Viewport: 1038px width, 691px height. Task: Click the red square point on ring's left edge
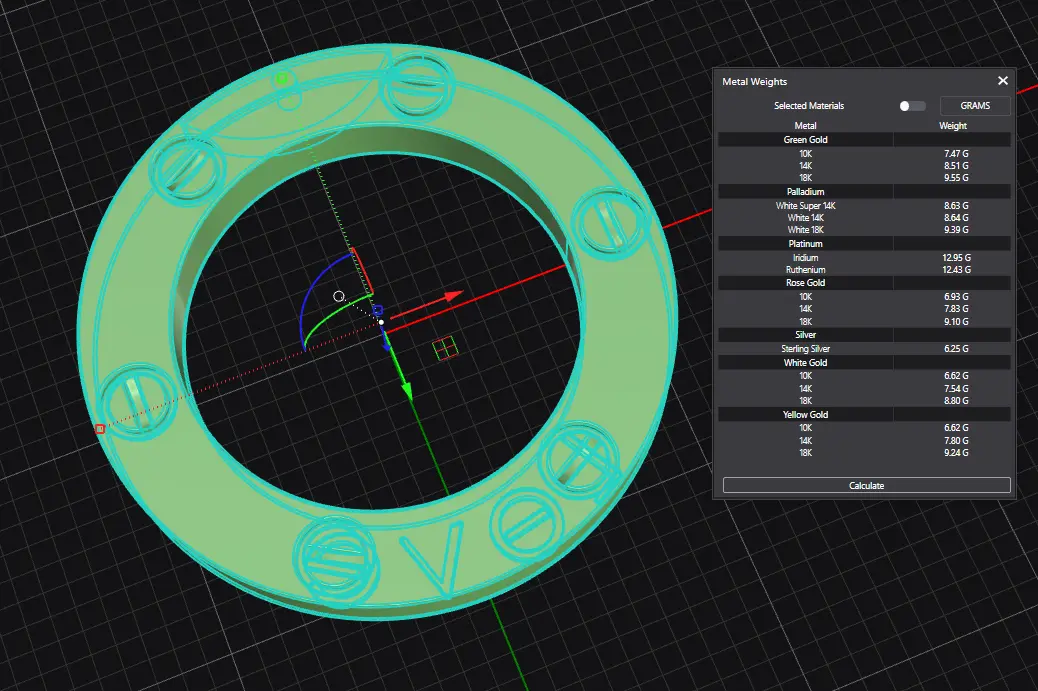[x=99, y=429]
